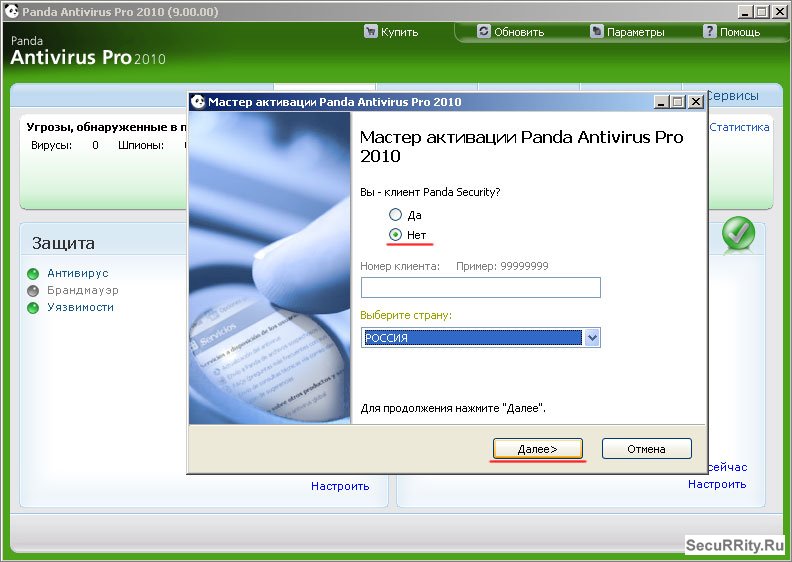Click the panda icon in activation wizard title bar
Image resolution: width=792 pixels, height=562 pixels.
click(198, 101)
